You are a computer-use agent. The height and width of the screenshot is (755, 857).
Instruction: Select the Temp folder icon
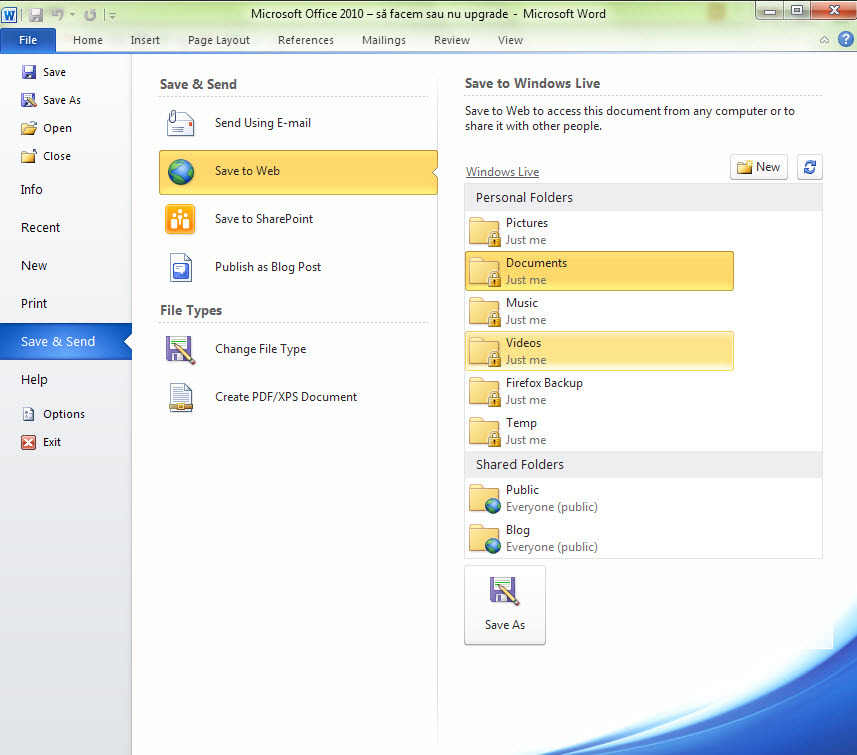(x=485, y=431)
